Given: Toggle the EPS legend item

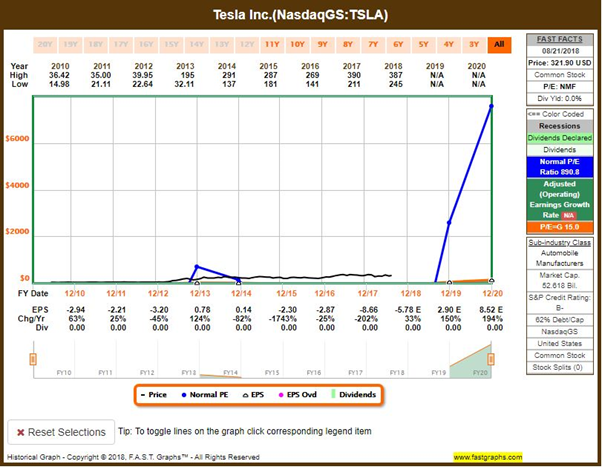Looking at the screenshot, I should [x=253, y=394].
